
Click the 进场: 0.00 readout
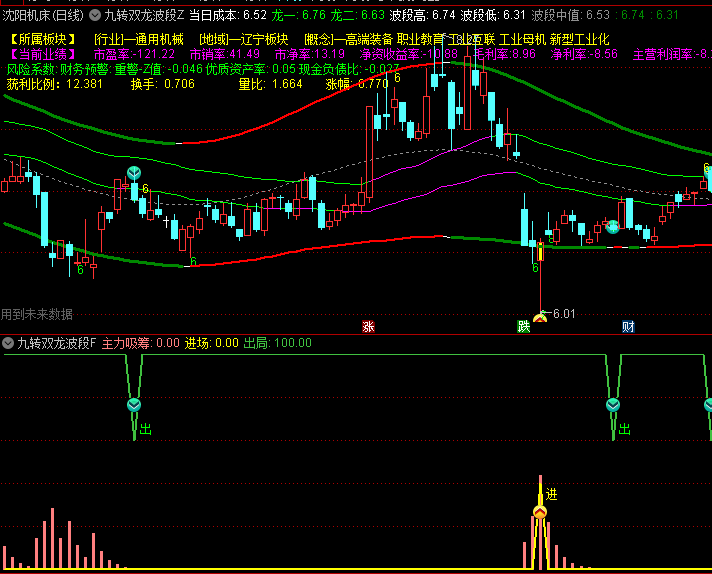point(212,343)
